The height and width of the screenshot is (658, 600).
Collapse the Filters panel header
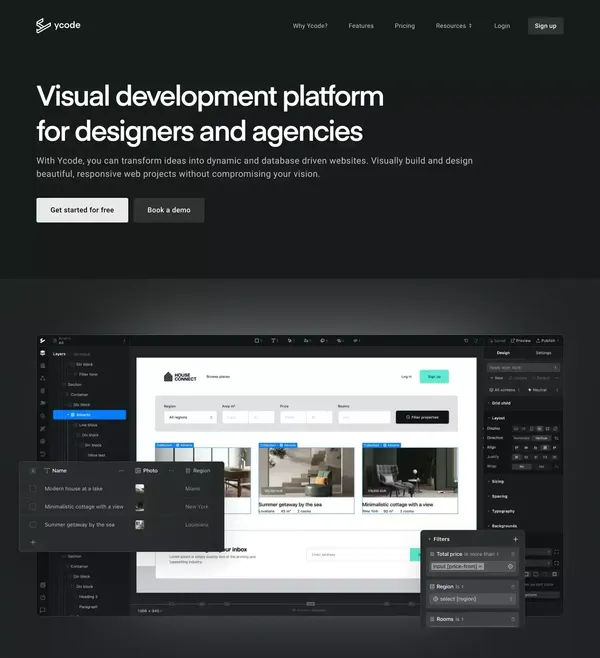pos(439,539)
